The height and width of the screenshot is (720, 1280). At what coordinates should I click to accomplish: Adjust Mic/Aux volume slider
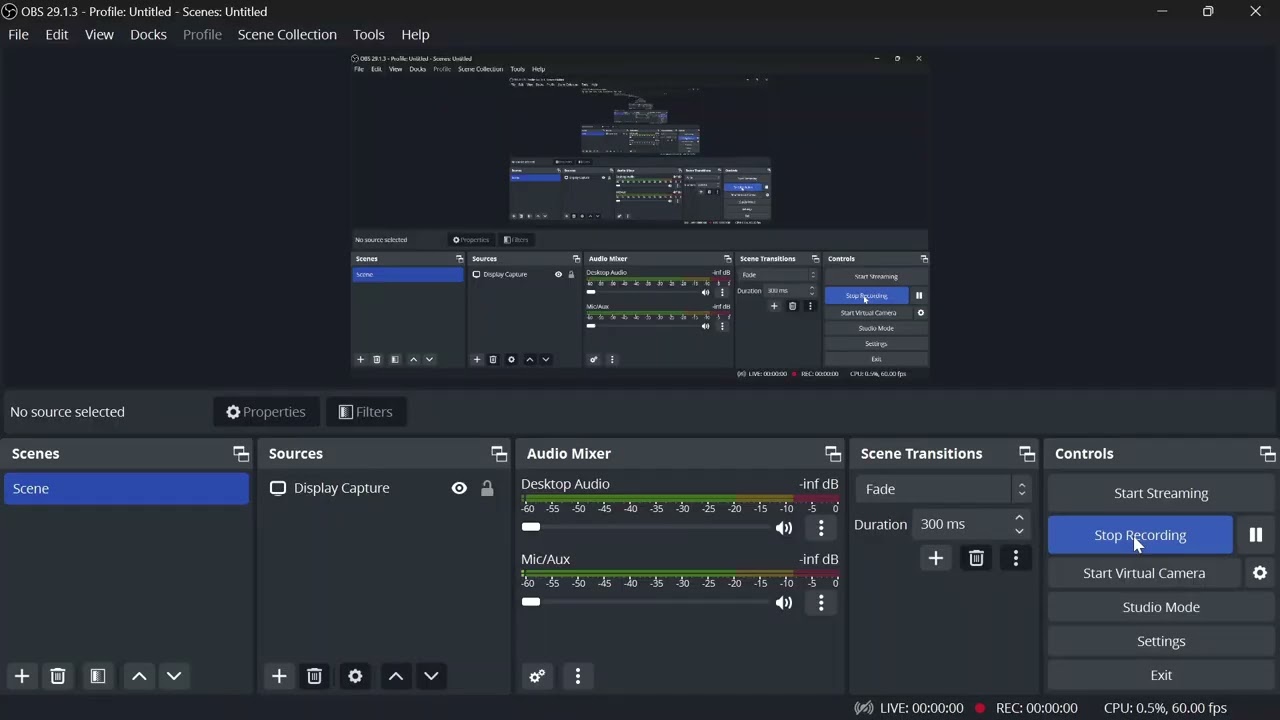click(x=645, y=602)
